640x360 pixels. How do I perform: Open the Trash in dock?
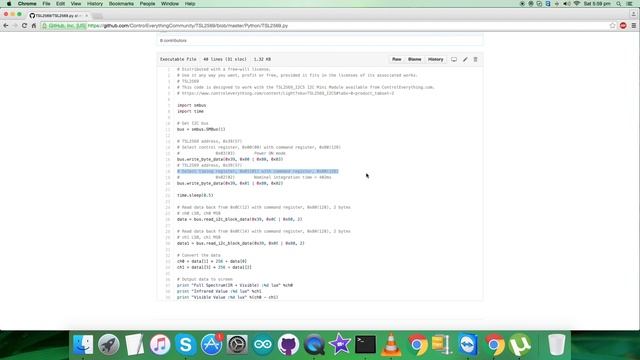coord(556,344)
